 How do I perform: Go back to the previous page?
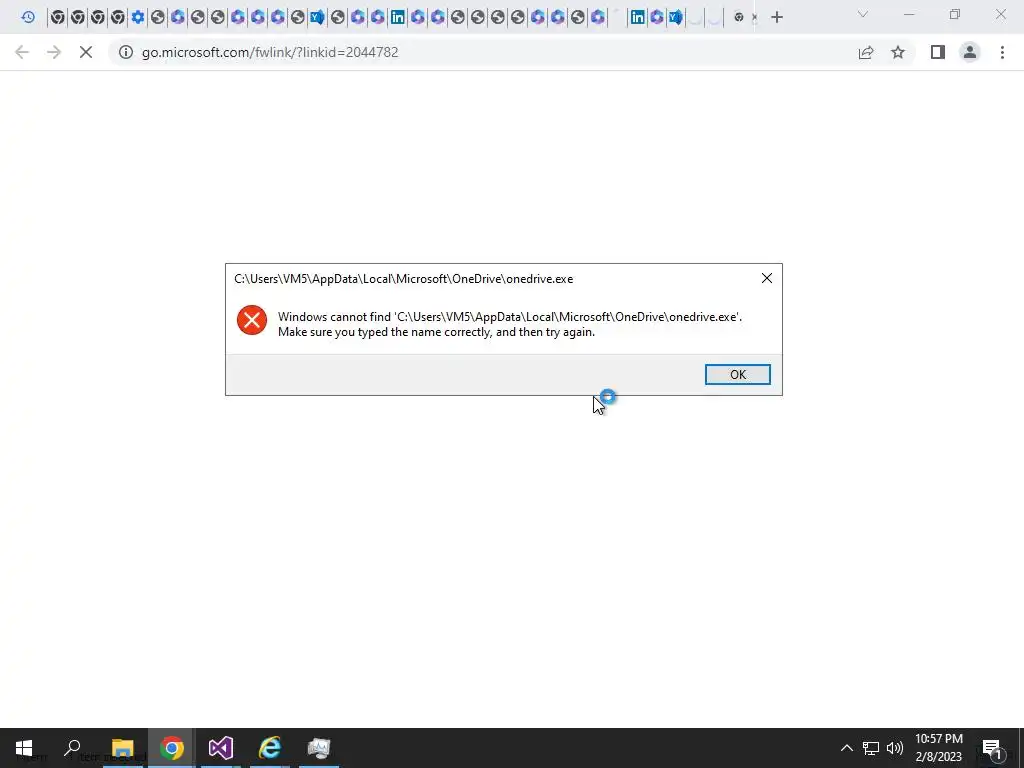pyautogui.click(x=22, y=52)
